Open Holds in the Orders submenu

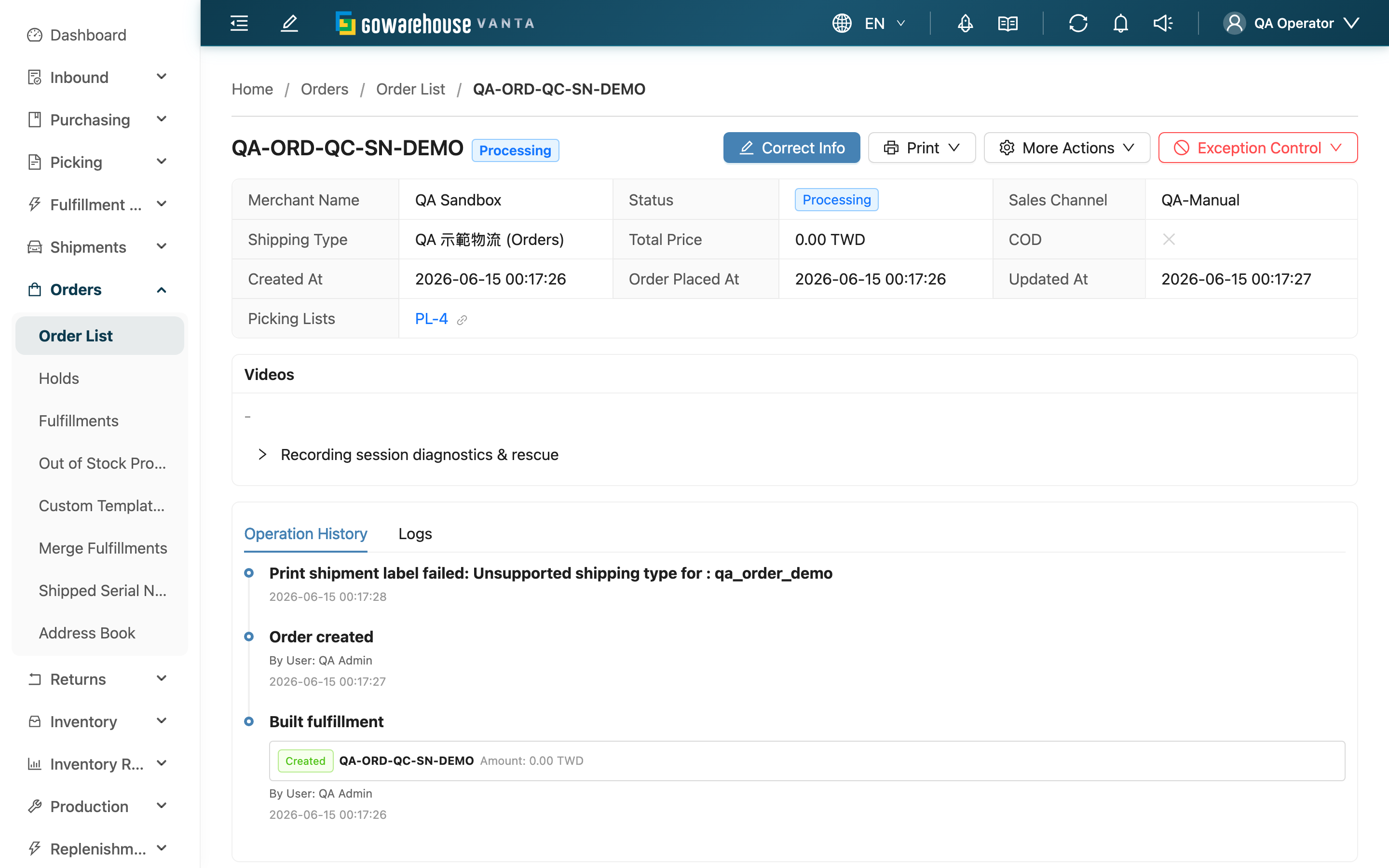point(100,379)
